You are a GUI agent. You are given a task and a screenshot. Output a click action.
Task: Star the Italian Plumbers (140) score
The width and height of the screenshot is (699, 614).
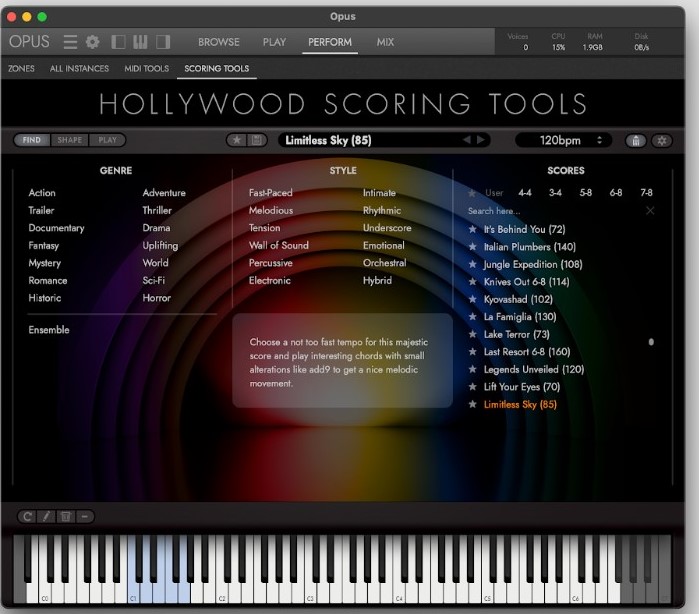pos(473,247)
